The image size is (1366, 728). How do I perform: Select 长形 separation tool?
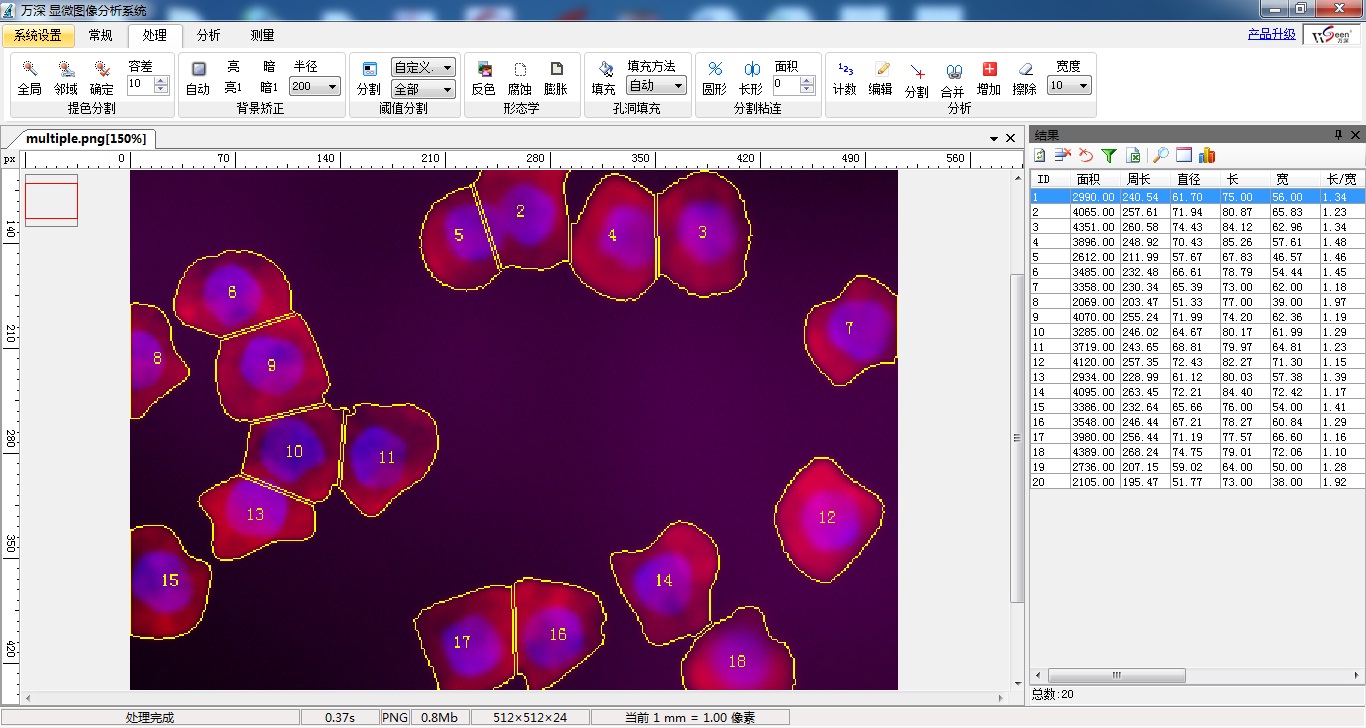pos(751,78)
